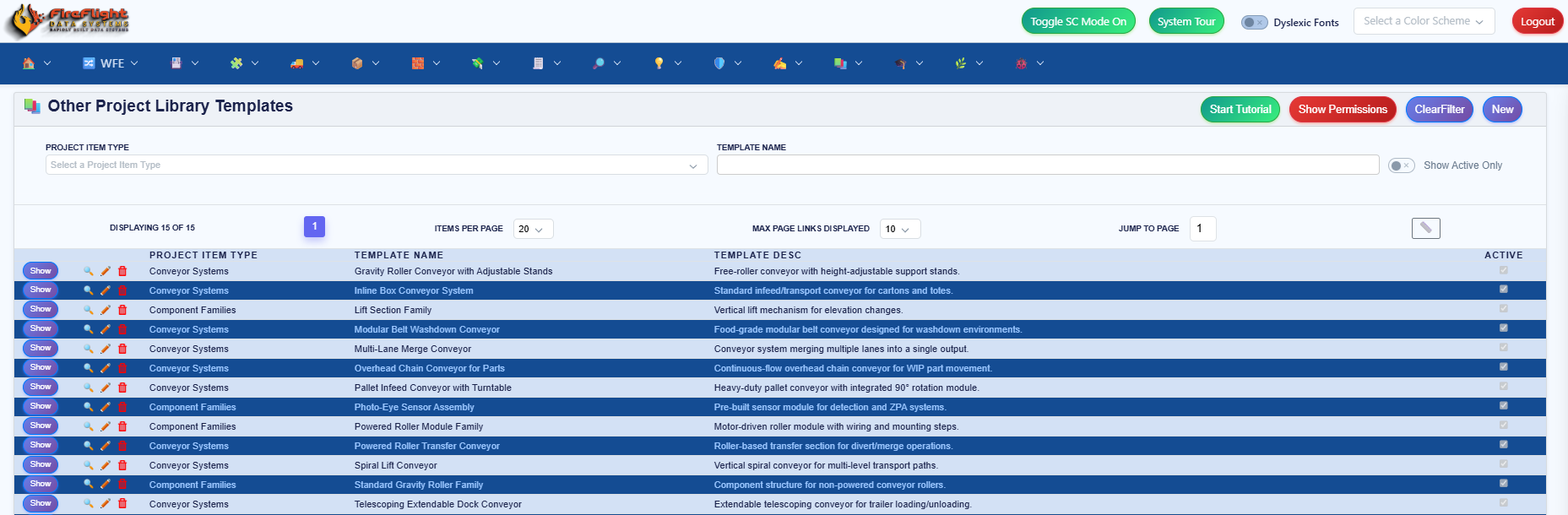Log out using the Logout button
The width and height of the screenshot is (1568, 515).
tap(1538, 21)
